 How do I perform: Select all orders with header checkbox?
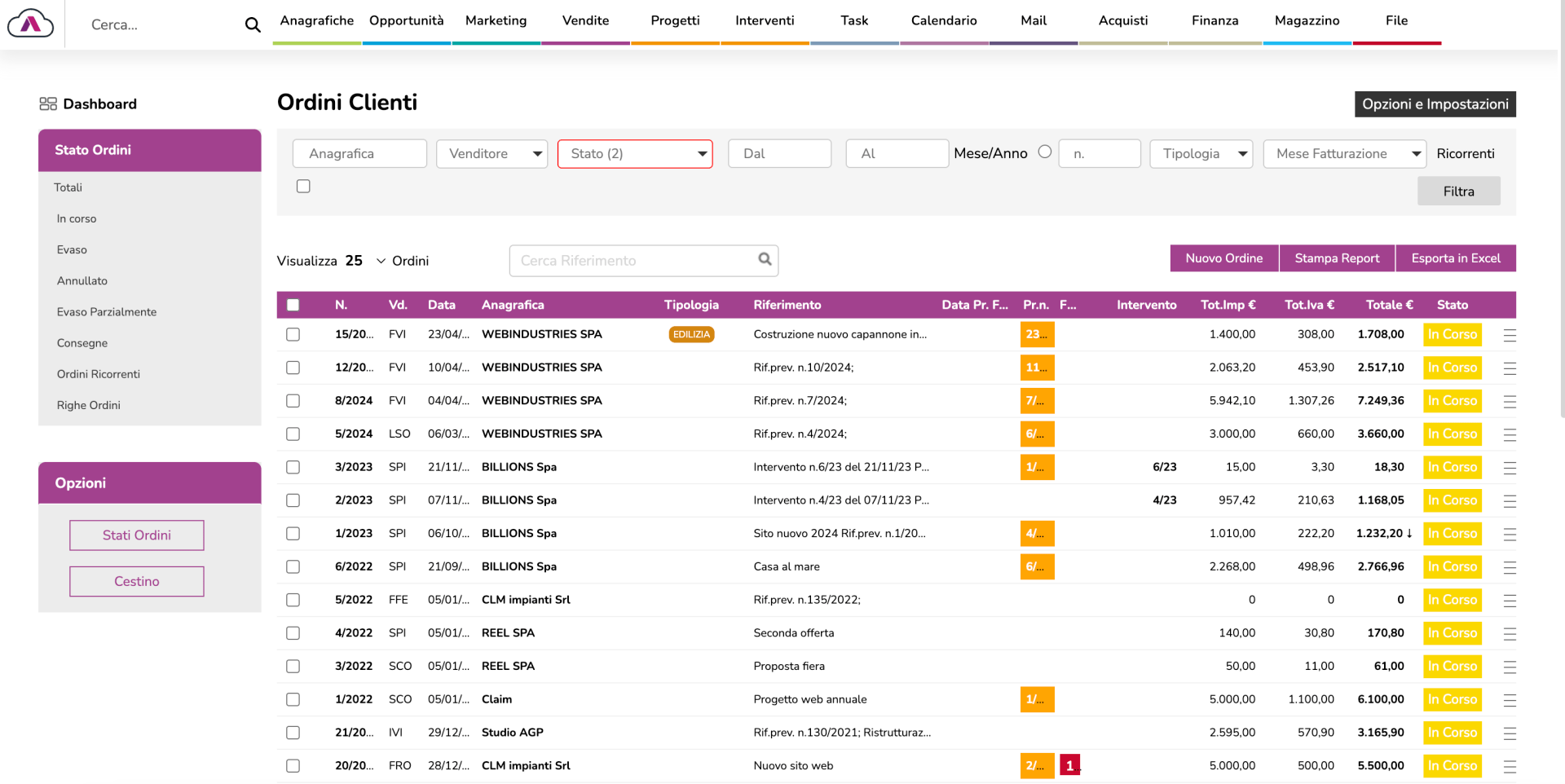[293, 305]
